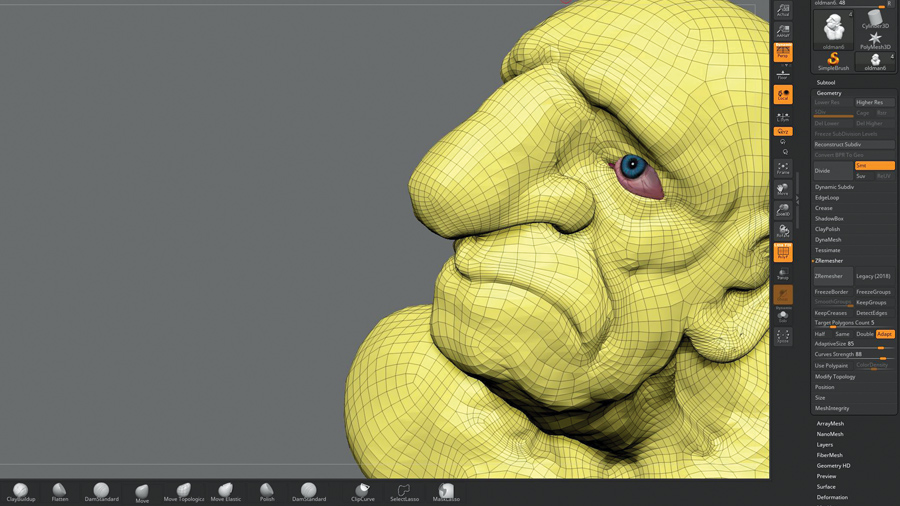Select the ClayBuildup brush
Screen dimensions: 900x506
(21, 492)
